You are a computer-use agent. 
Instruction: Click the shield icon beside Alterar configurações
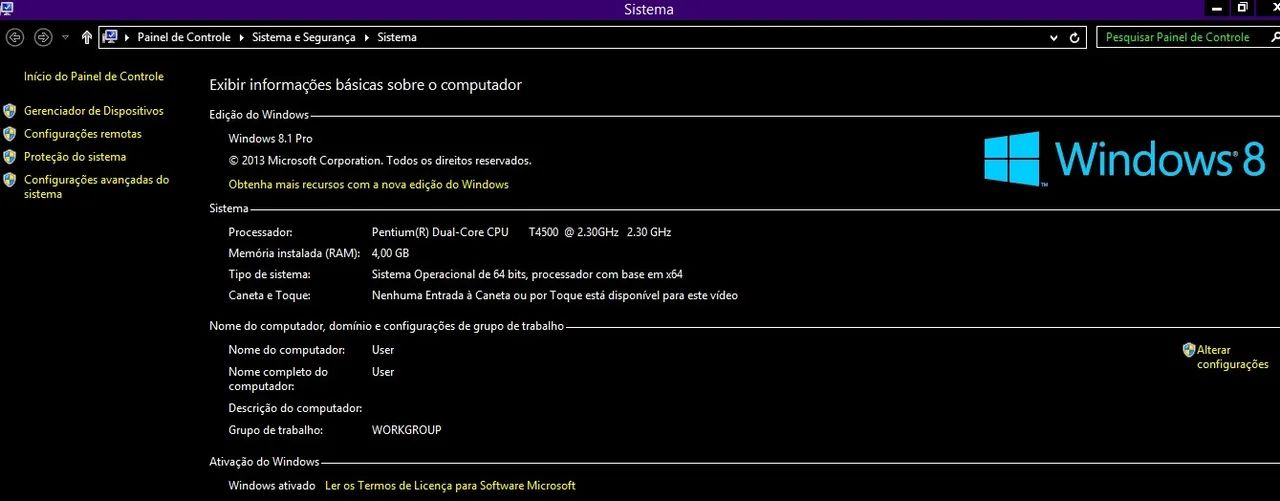click(1189, 350)
